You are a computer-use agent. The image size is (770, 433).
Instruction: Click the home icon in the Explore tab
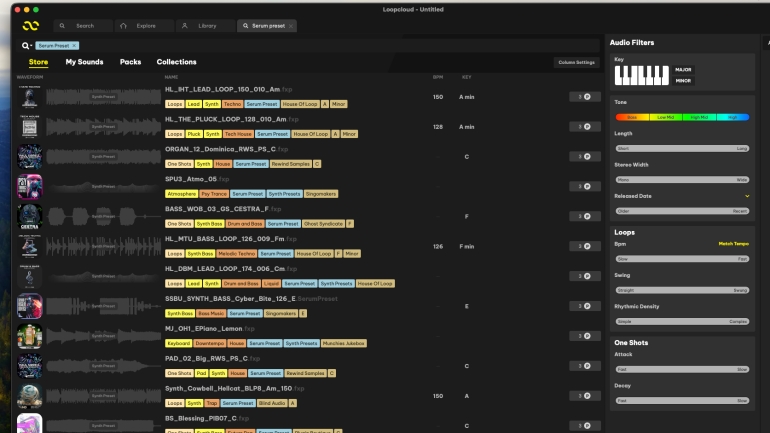pyautogui.click(x=123, y=26)
